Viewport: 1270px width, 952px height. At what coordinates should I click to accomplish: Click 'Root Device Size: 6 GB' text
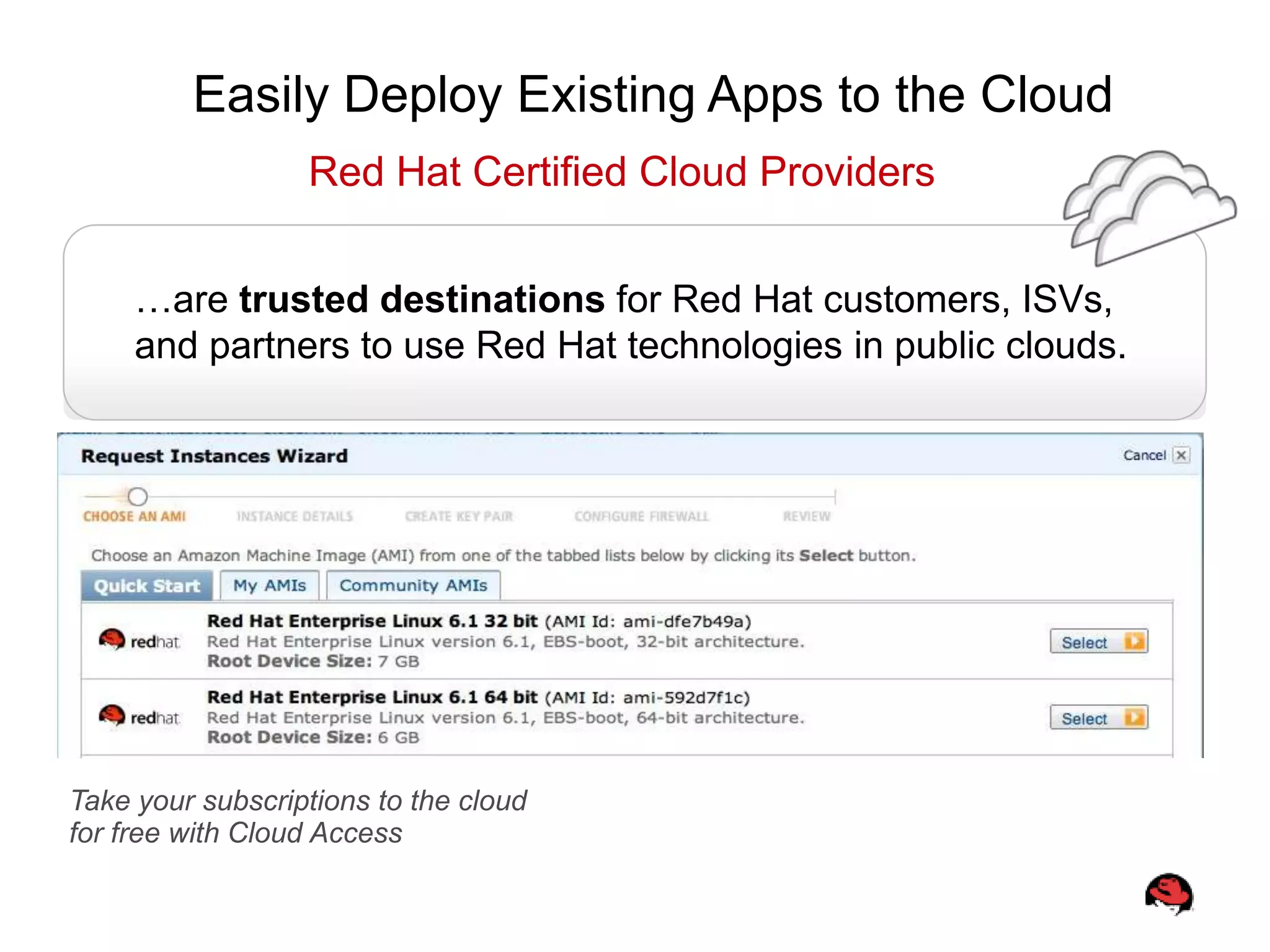(x=313, y=738)
